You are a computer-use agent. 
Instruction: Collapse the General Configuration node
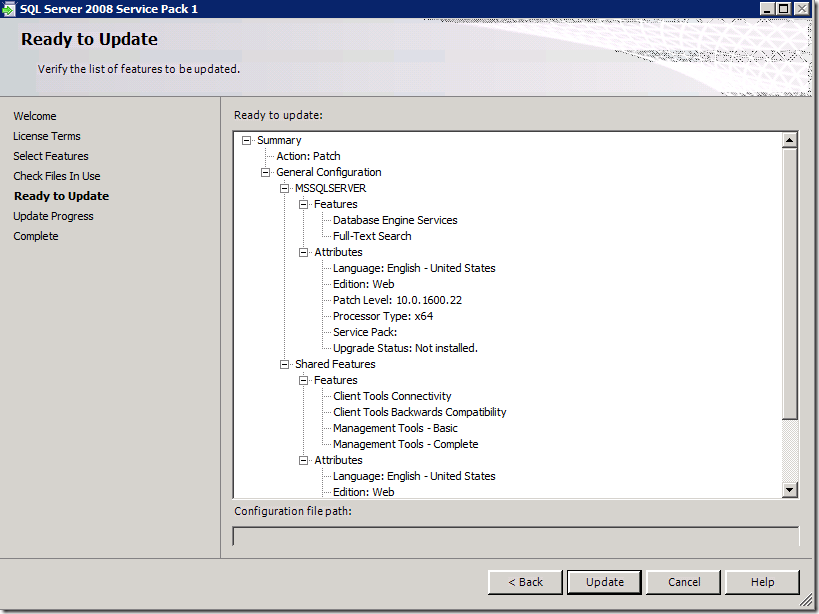265,172
